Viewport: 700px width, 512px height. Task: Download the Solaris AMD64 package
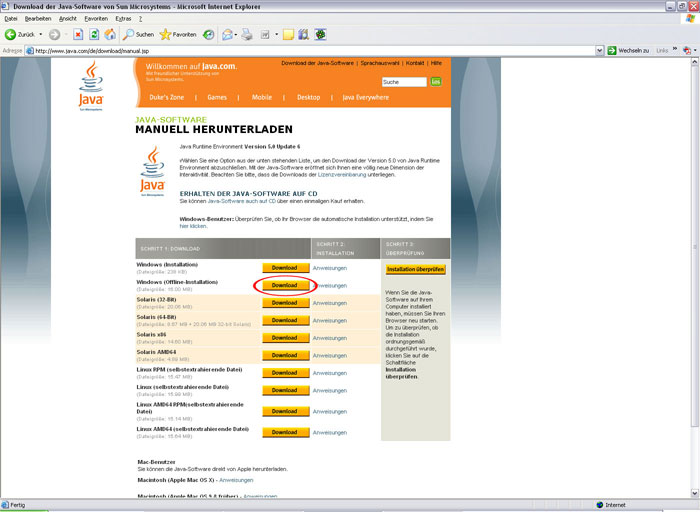pos(286,355)
